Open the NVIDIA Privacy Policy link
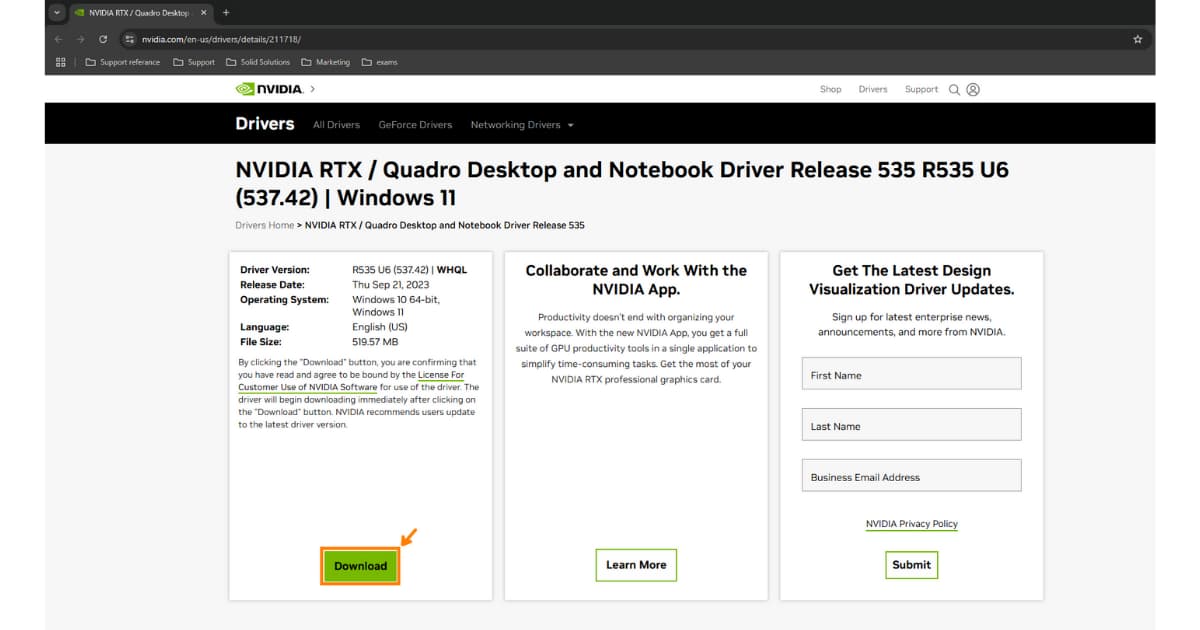The height and width of the screenshot is (630, 1200). 911,524
